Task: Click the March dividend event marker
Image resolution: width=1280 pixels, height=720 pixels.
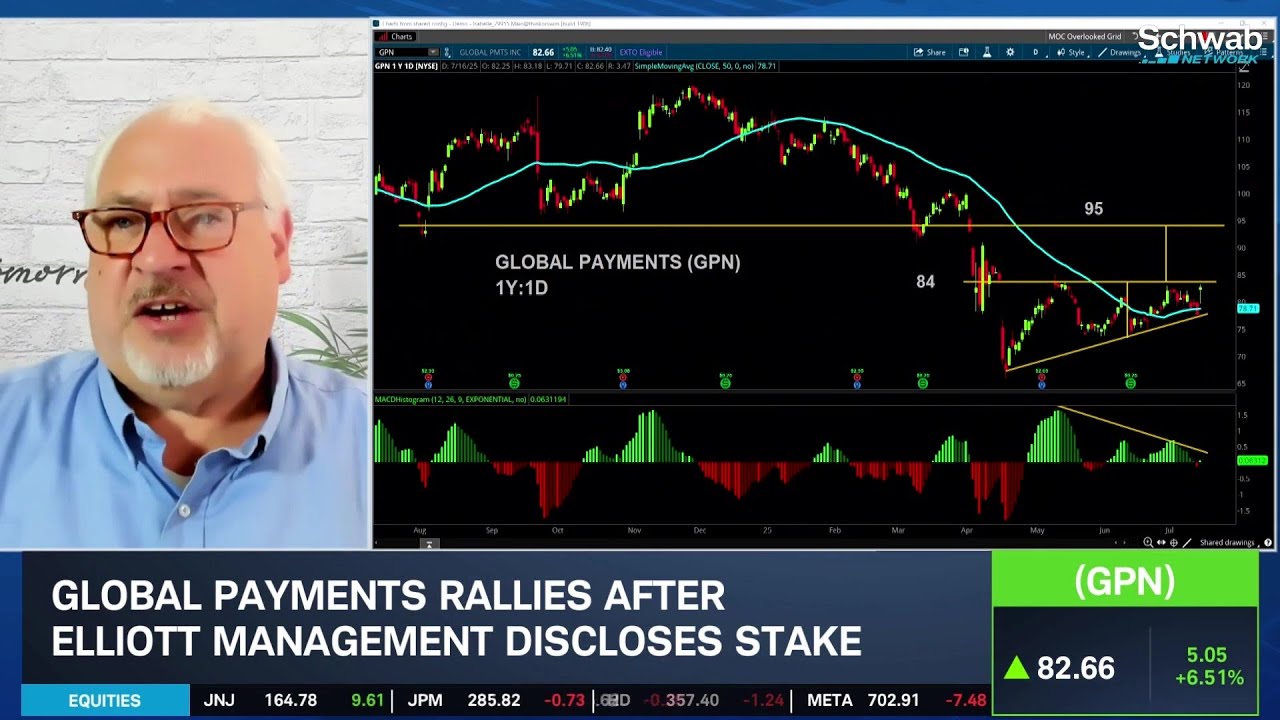Action: (923, 381)
